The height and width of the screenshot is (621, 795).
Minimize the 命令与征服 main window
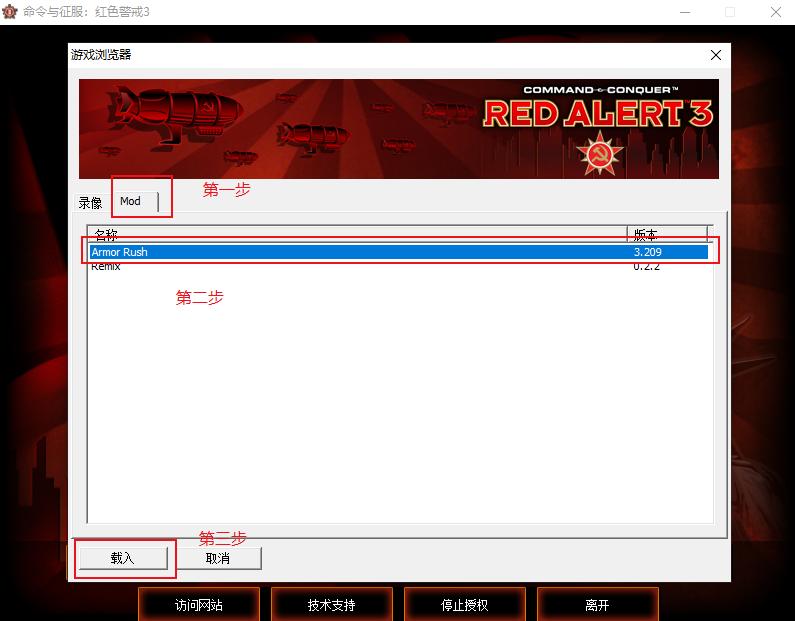(x=685, y=12)
